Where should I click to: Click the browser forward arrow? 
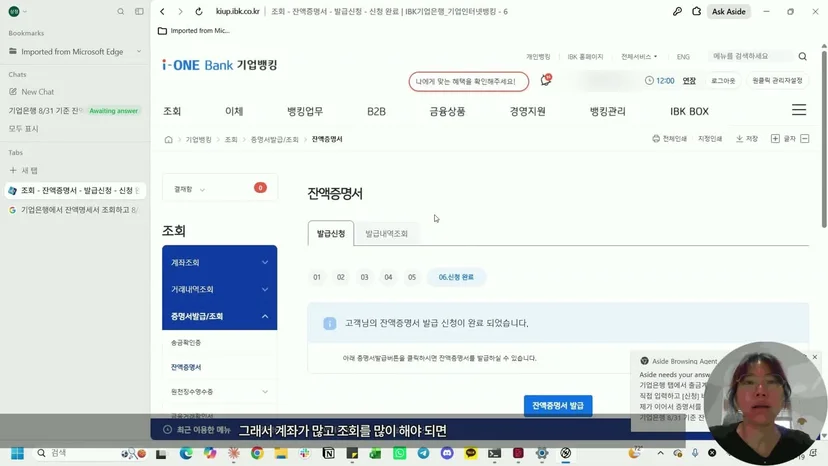180,11
